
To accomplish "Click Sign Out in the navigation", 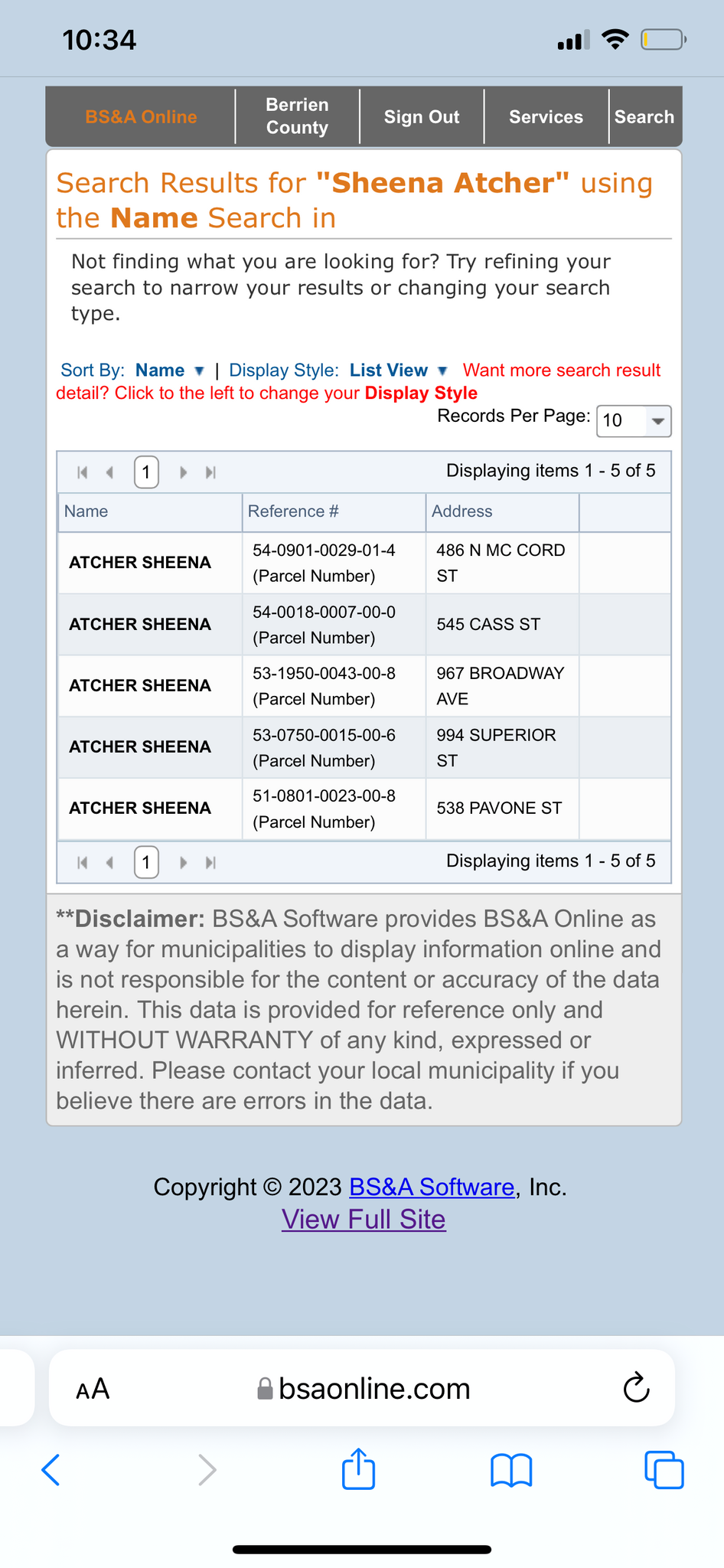I will tap(422, 116).
